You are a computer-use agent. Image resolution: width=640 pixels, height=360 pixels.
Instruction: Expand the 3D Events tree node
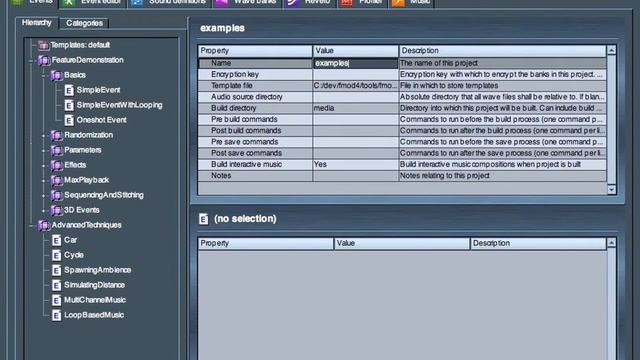click(43, 211)
